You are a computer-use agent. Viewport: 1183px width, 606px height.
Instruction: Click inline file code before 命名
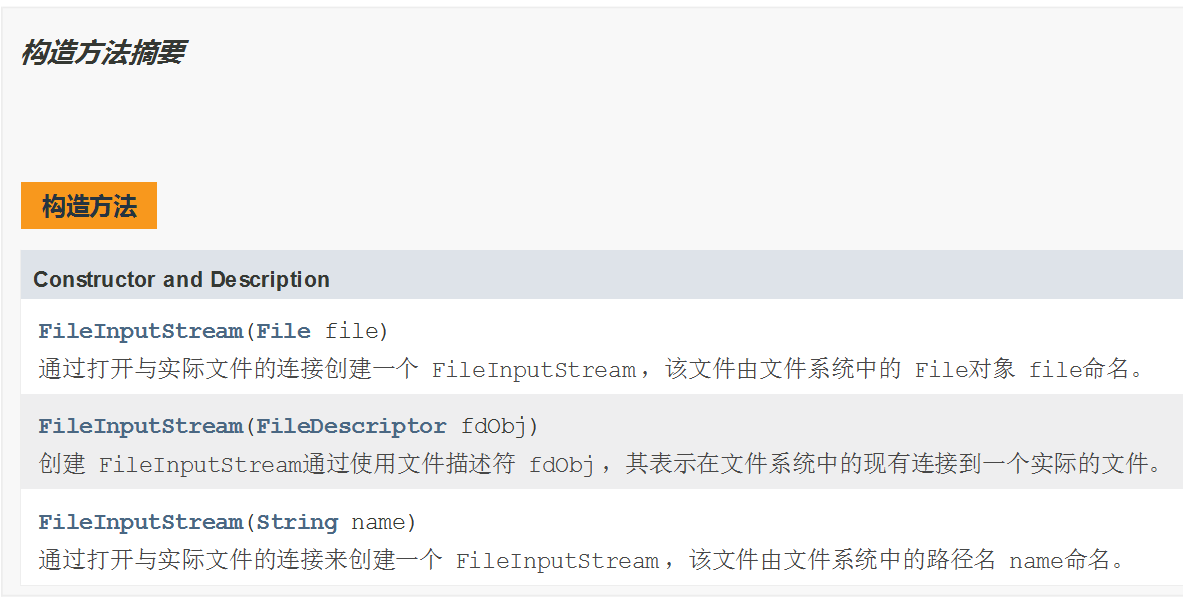coord(1056,370)
